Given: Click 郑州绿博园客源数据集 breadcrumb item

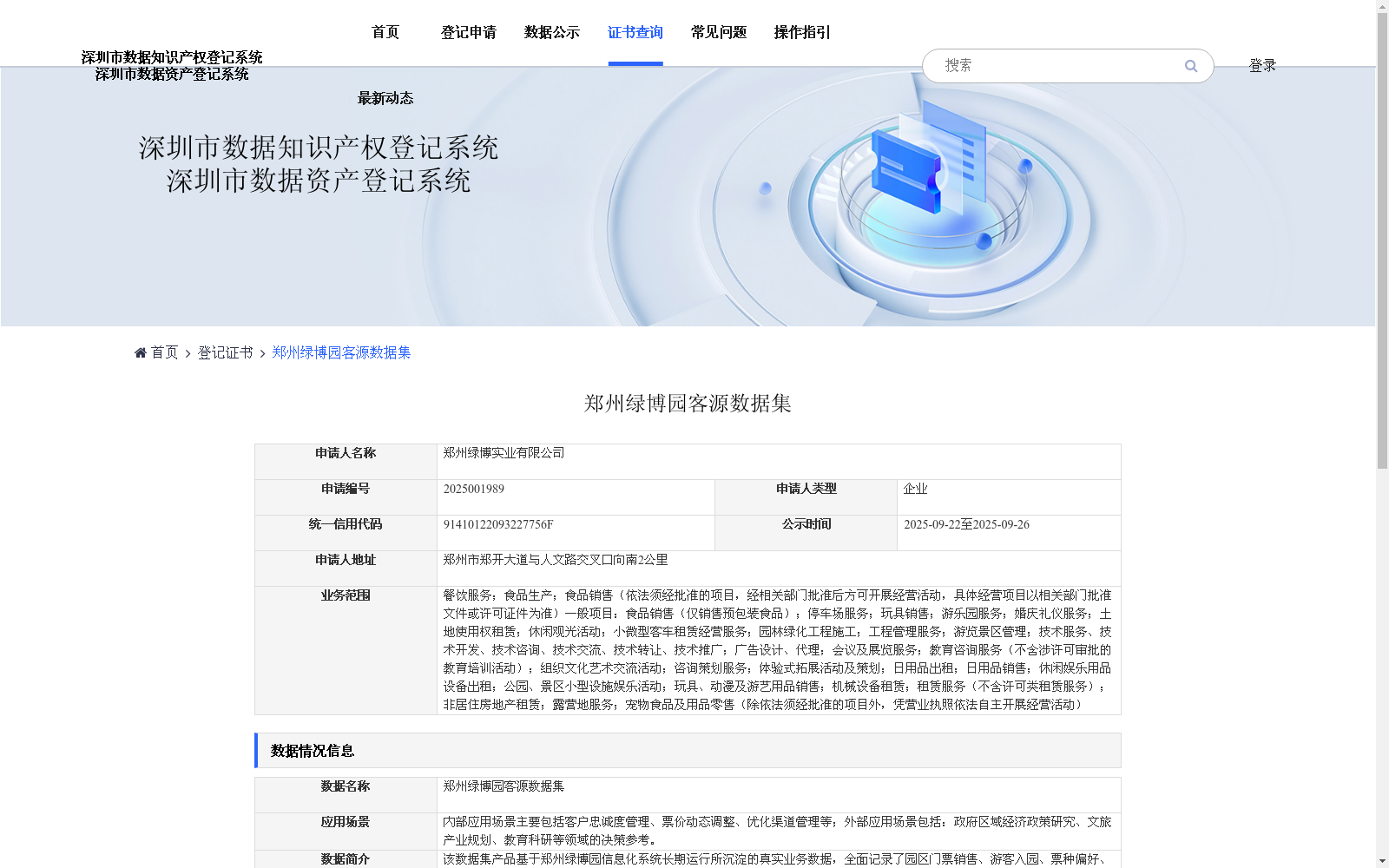Looking at the screenshot, I should click(341, 352).
